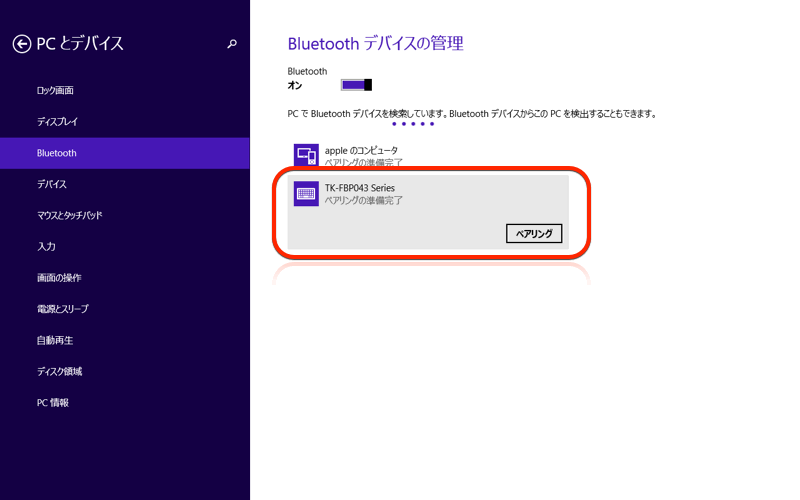Toggle the Bluetooth switch off

pyautogui.click(x=356, y=85)
